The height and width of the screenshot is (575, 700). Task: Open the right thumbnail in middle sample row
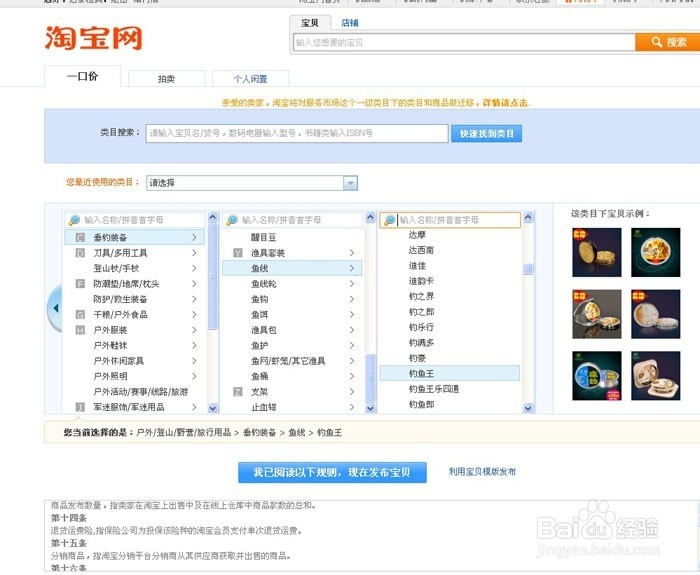pyautogui.click(x=656, y=314)
